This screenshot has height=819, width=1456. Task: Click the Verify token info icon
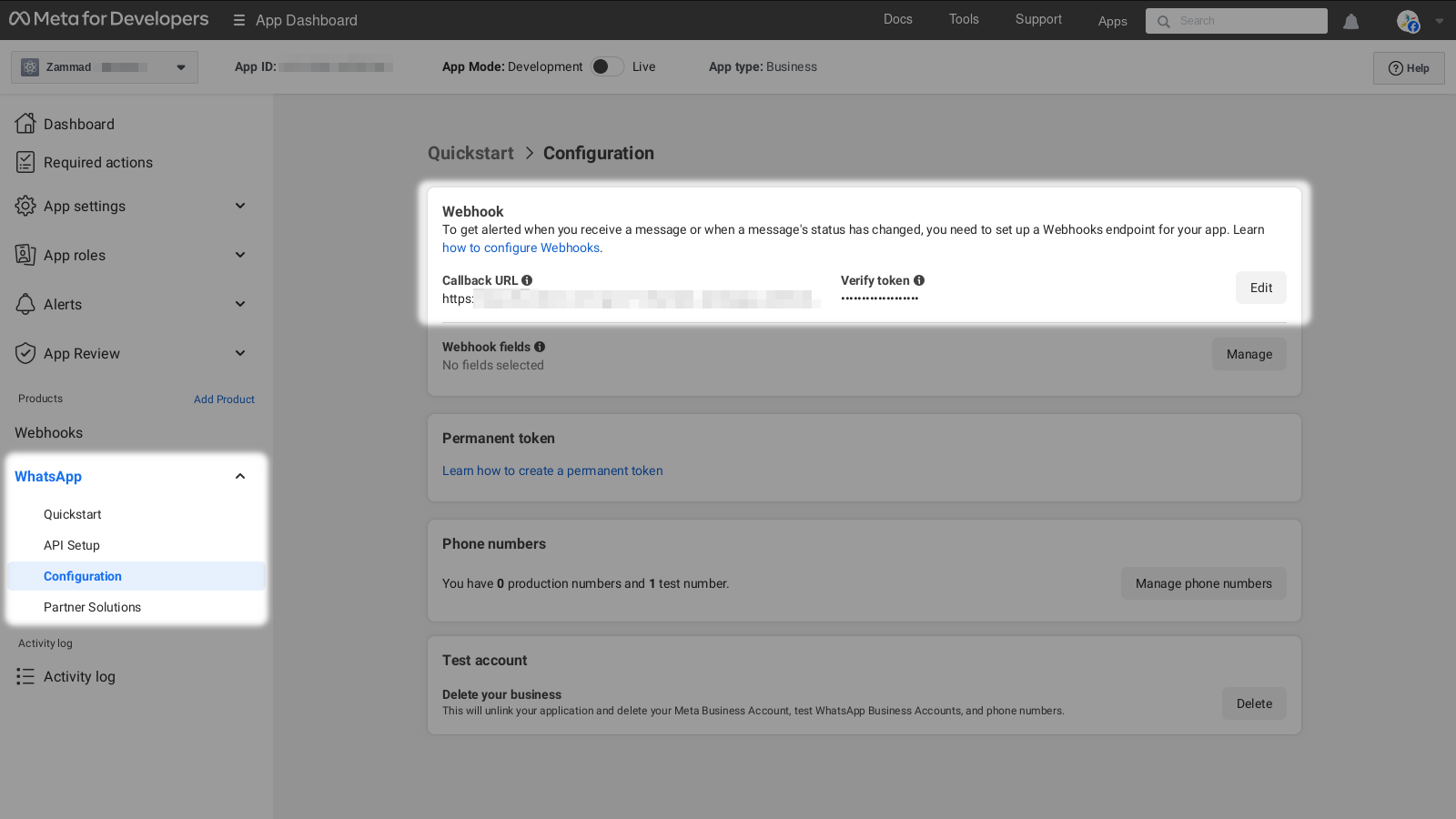point(919,280)
